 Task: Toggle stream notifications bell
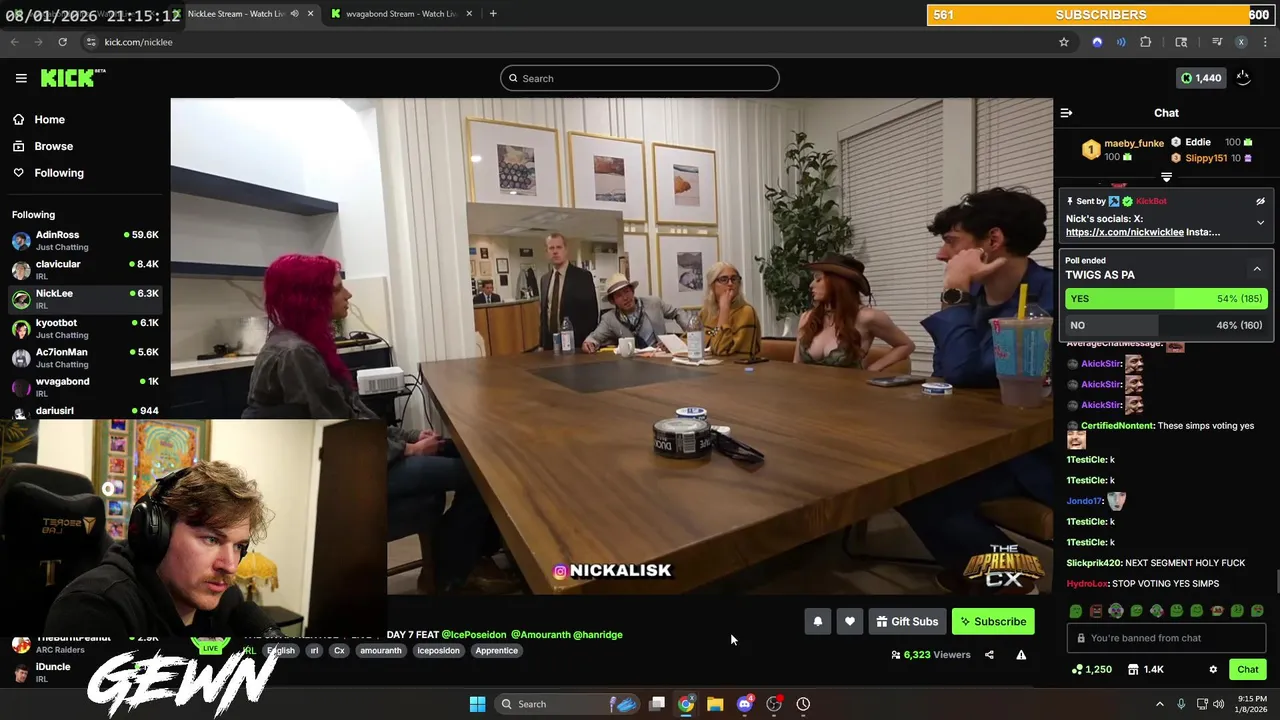(818, 622)
